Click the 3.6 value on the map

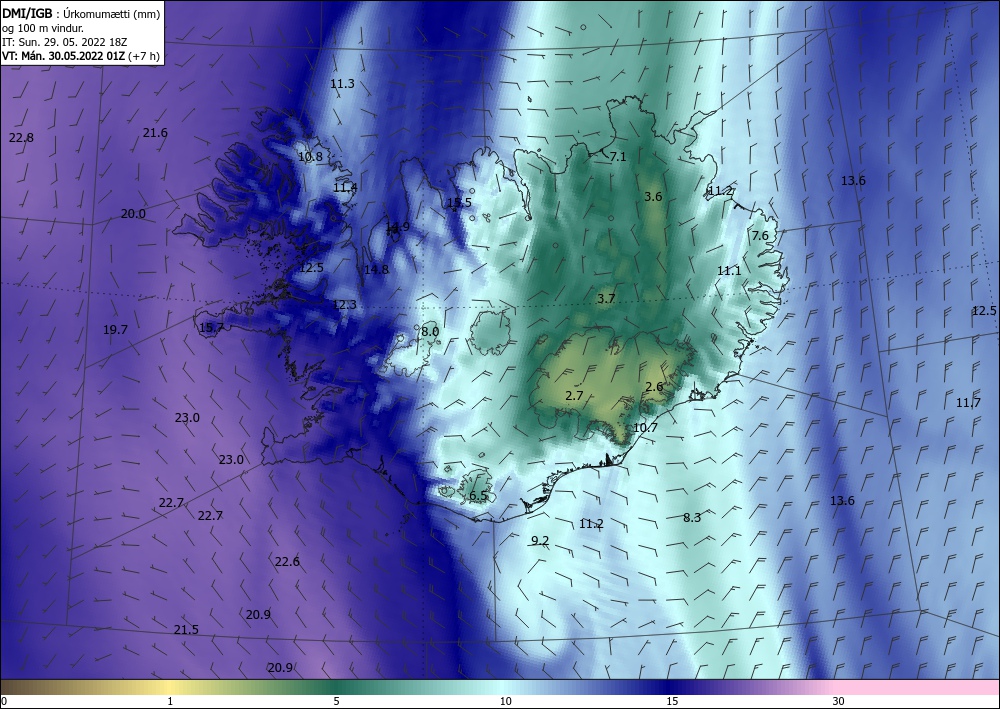pyautogui.click(x=653, y=196)
